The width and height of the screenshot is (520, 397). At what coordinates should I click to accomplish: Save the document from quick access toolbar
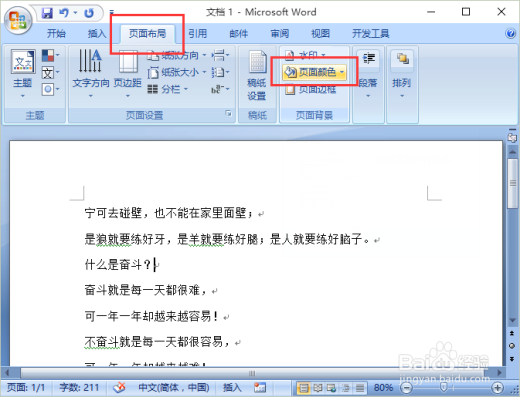click(x=47, y=13)
